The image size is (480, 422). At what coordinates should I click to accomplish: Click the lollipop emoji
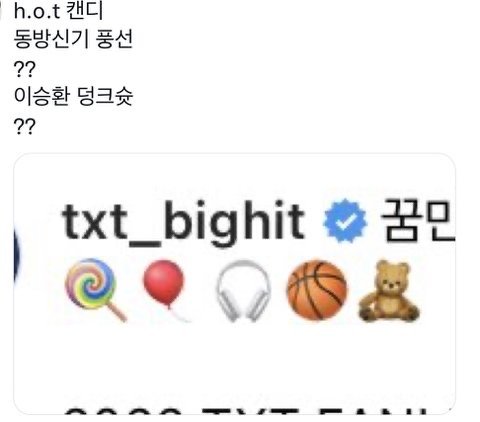(95, 290)
